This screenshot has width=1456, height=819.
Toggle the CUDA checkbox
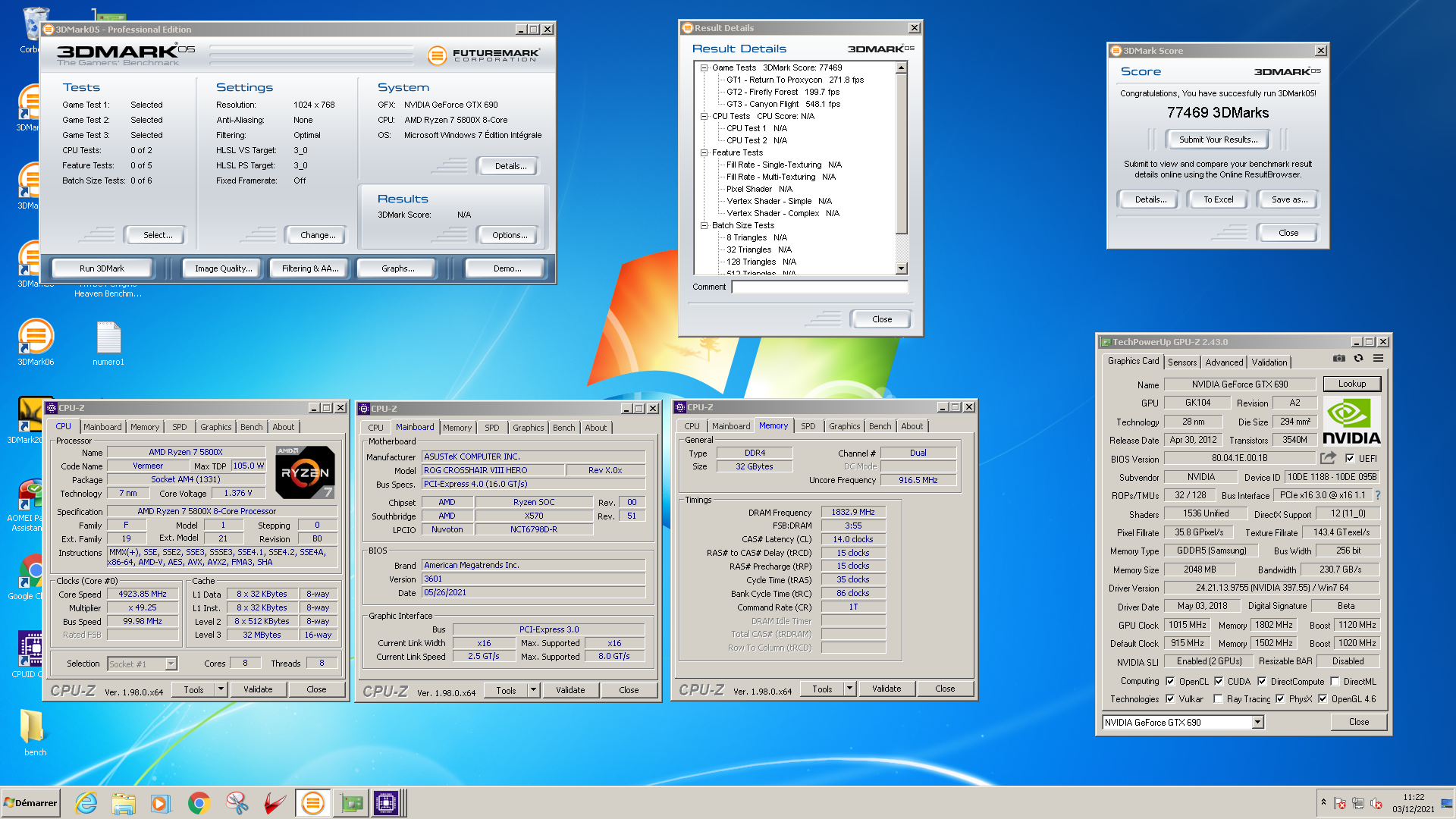pyautogui.click(x=1219, y=681)
